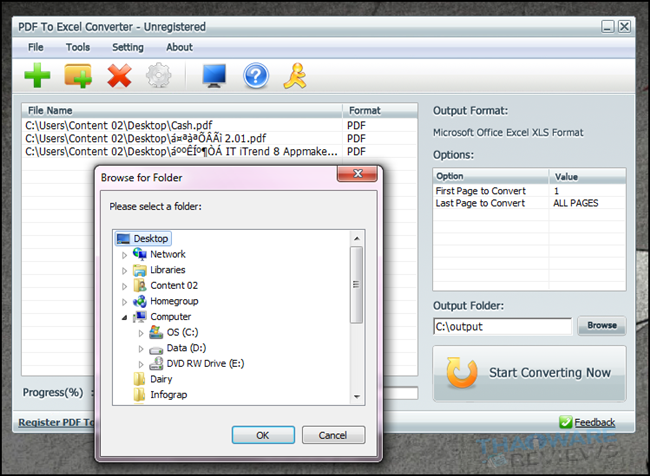This screenshot has height=476, width=650.
Task: Select the Computer label in folder tree
Action: tap(170, 317)
